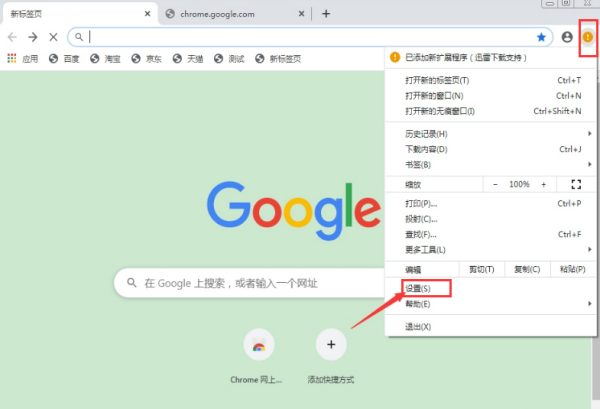This screenshot has height=409, width=600.
Task: Increase zoom with the plus button
Action: (x=543, y=184)
